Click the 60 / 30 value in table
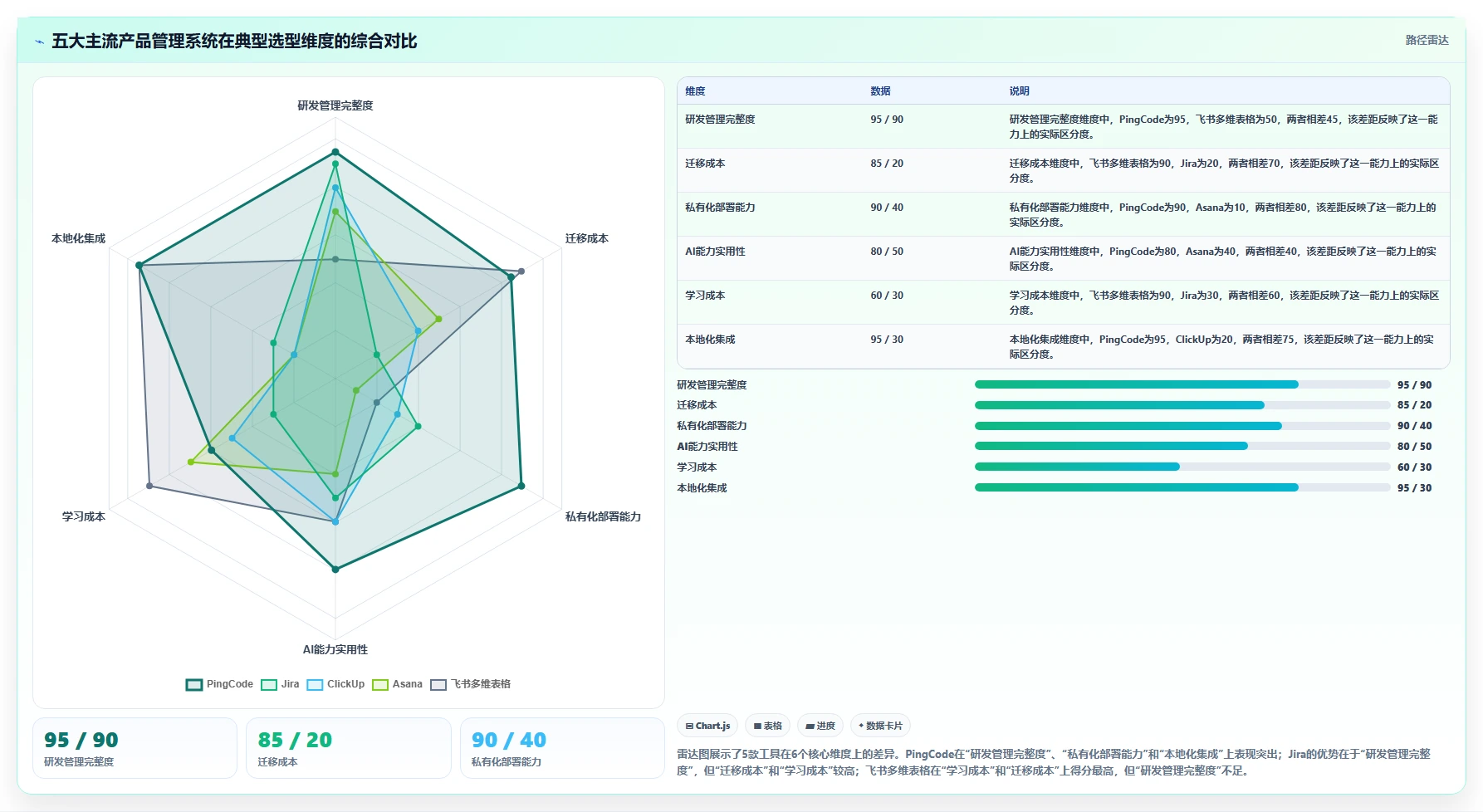The height and width of the screenshot is (812, 1483). click(887, 296)
